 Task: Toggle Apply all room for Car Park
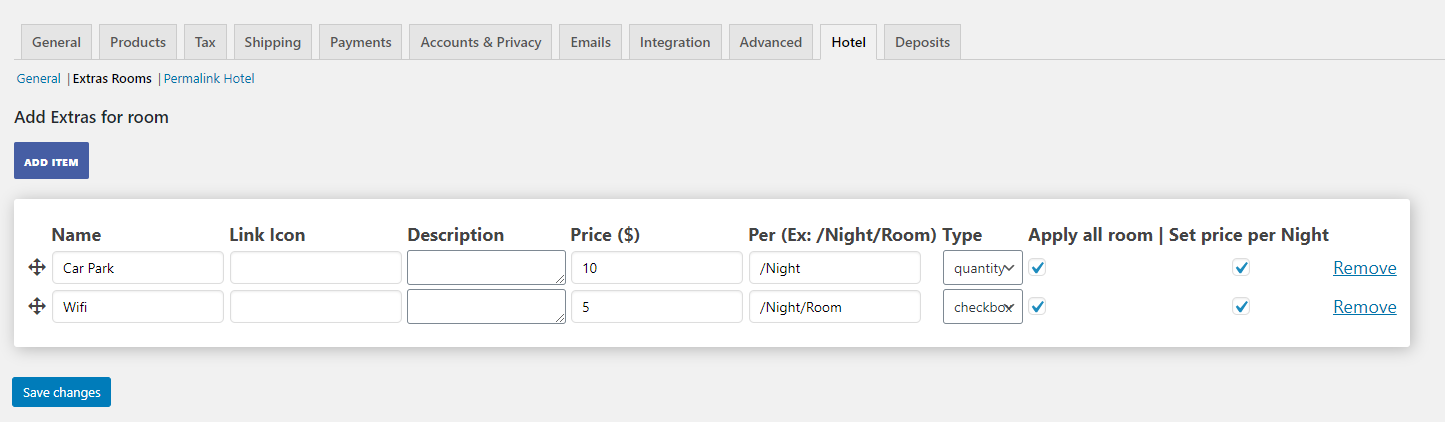coord(1038,267)
